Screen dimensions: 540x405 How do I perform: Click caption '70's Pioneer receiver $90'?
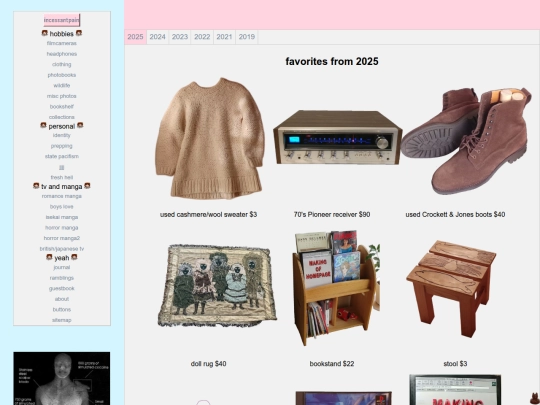[332, 215]
